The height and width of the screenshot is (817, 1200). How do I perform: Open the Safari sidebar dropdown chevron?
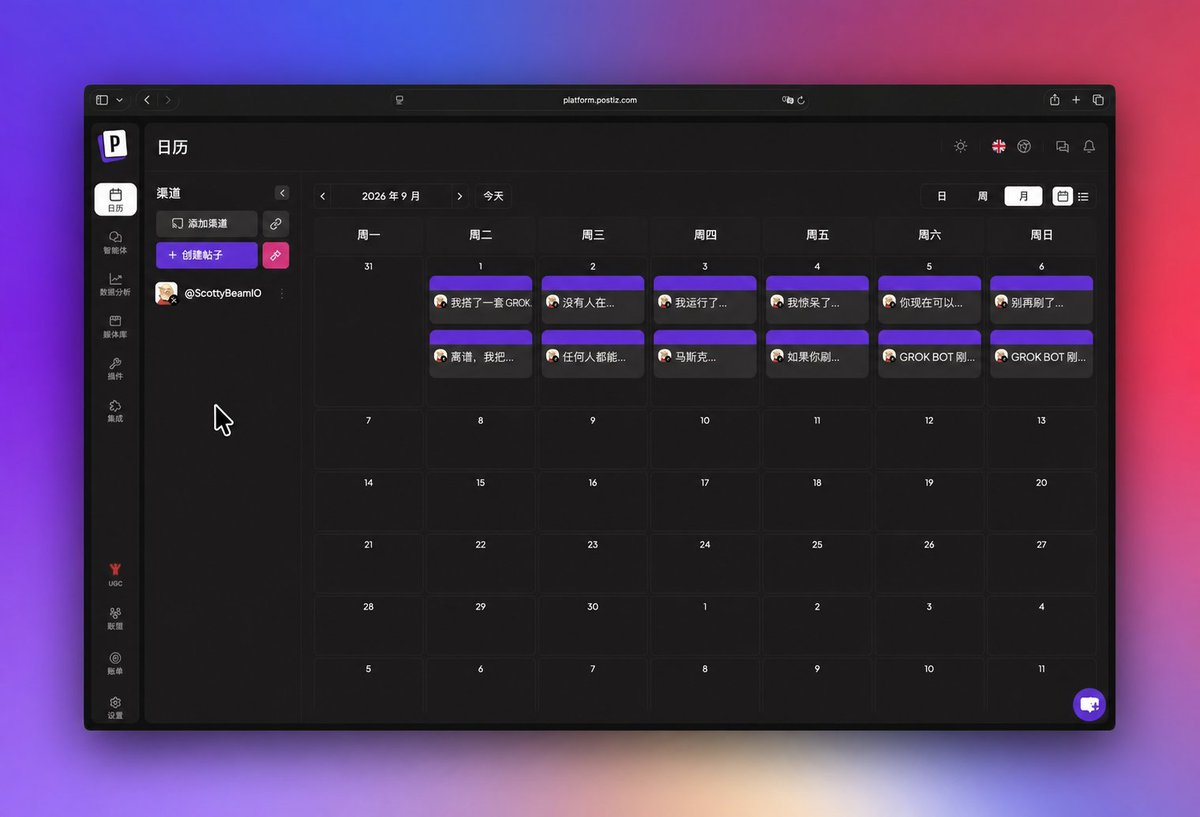point(120,100)
